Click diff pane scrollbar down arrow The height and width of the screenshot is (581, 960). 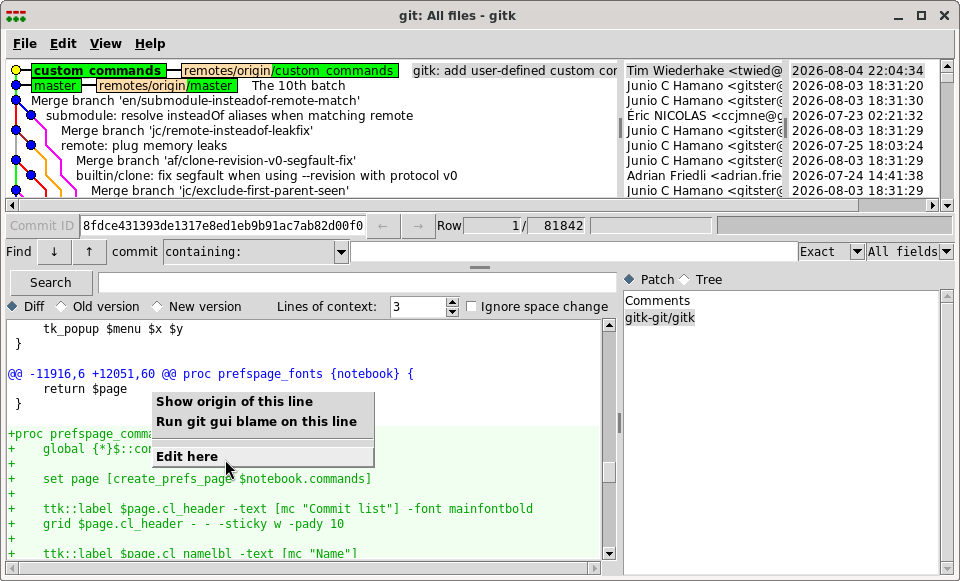[x=609, y=553]
